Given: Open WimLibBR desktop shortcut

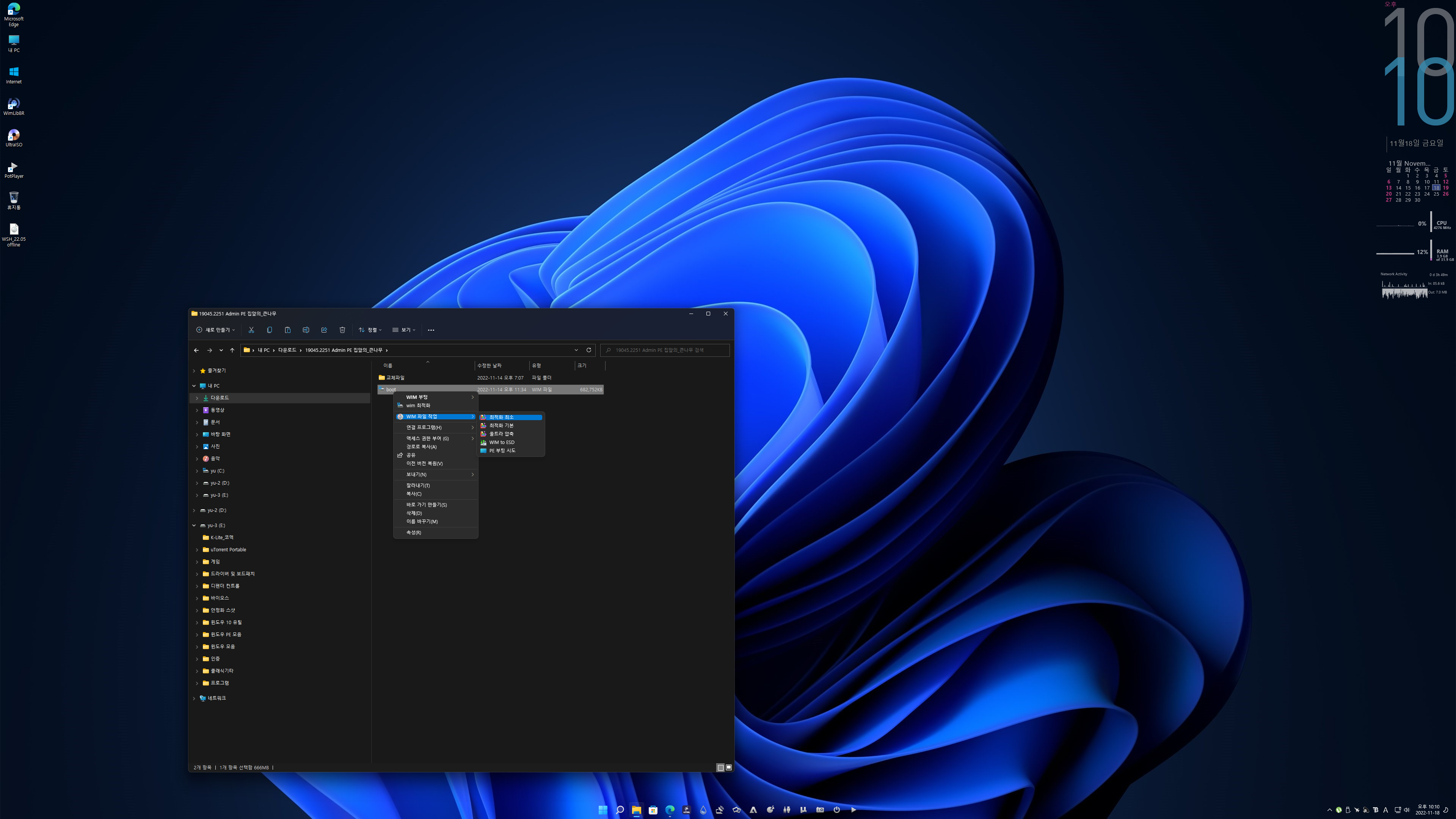Looking at the screenshot, I should coord(14,107).
